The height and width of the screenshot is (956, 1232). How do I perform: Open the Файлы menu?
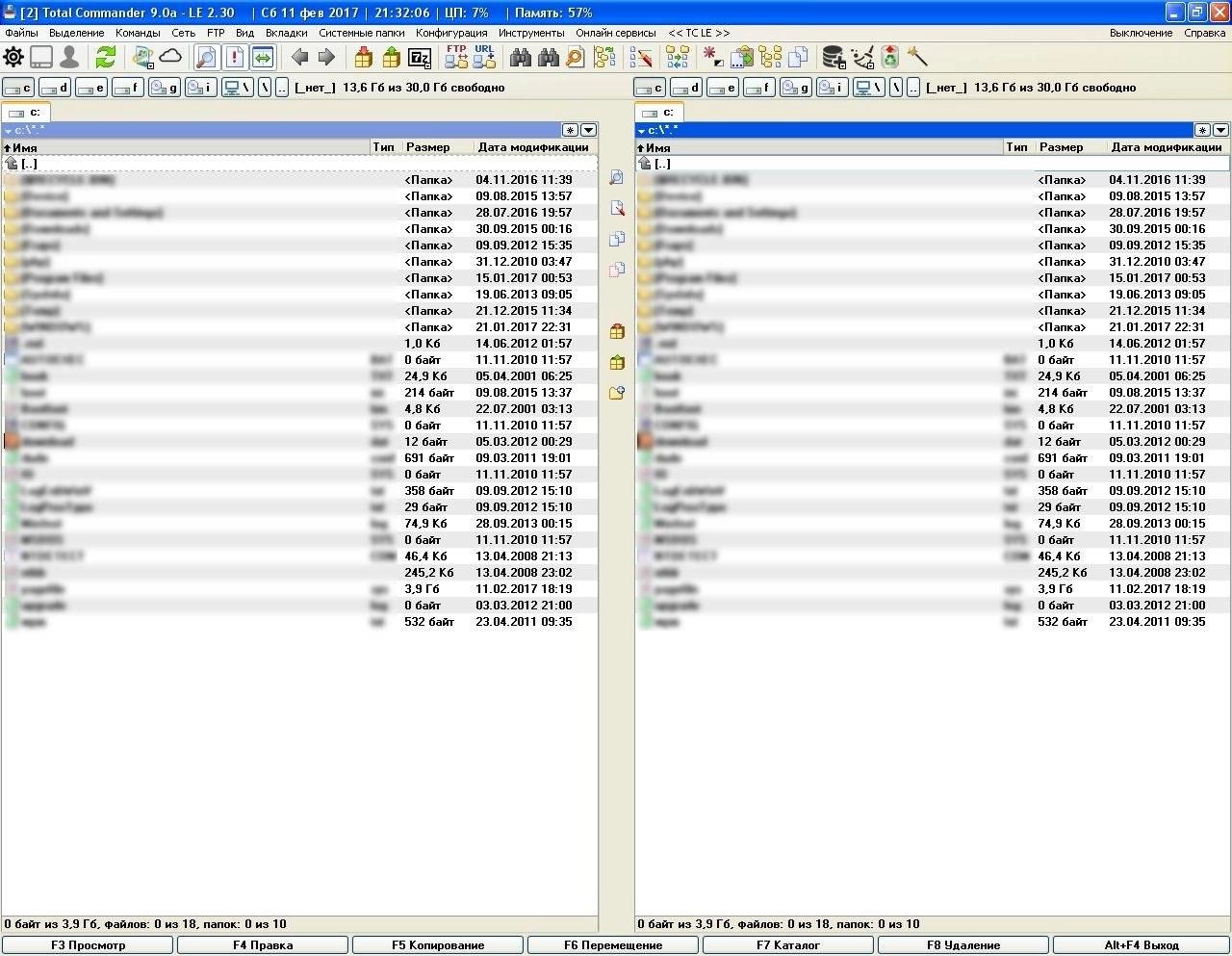pyautogui.click(x=22, y=33)
